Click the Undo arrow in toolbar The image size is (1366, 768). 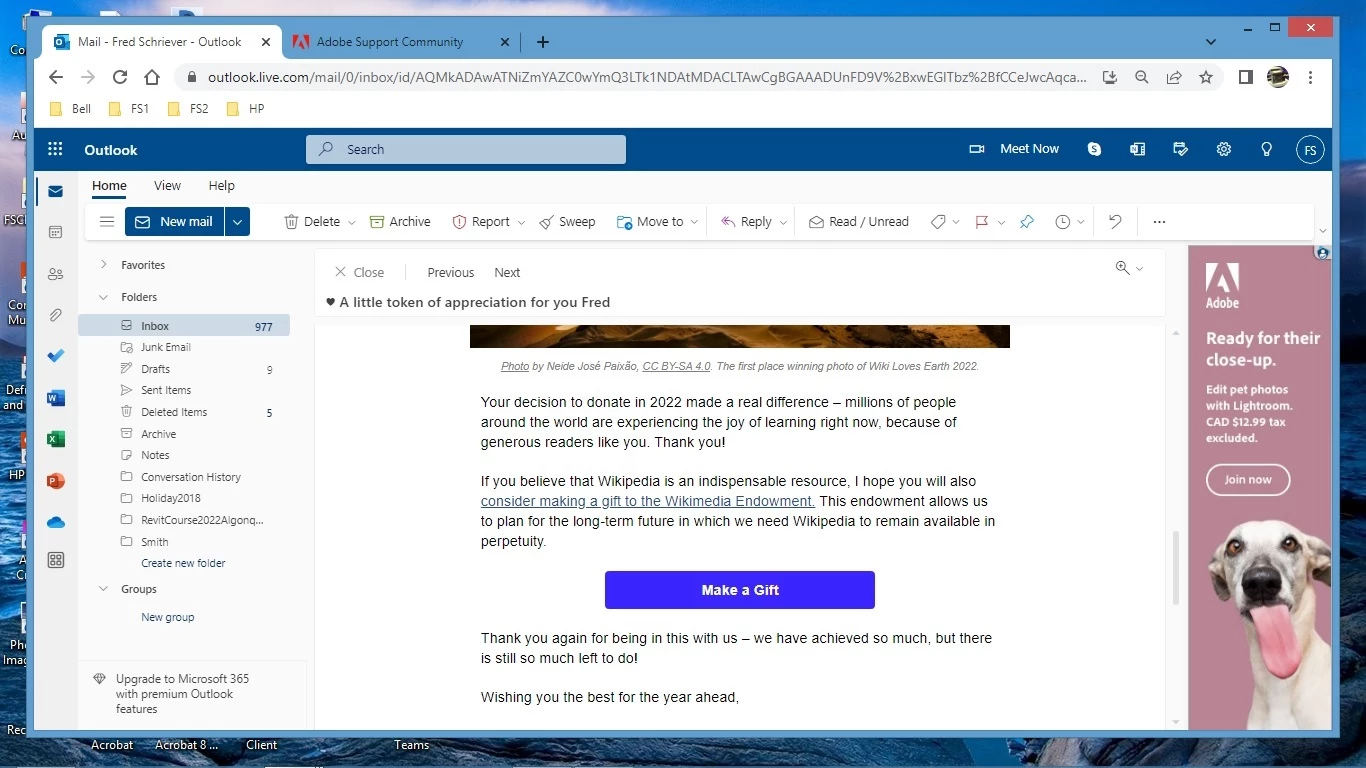pyautogui.click(x=1115, y=222)
